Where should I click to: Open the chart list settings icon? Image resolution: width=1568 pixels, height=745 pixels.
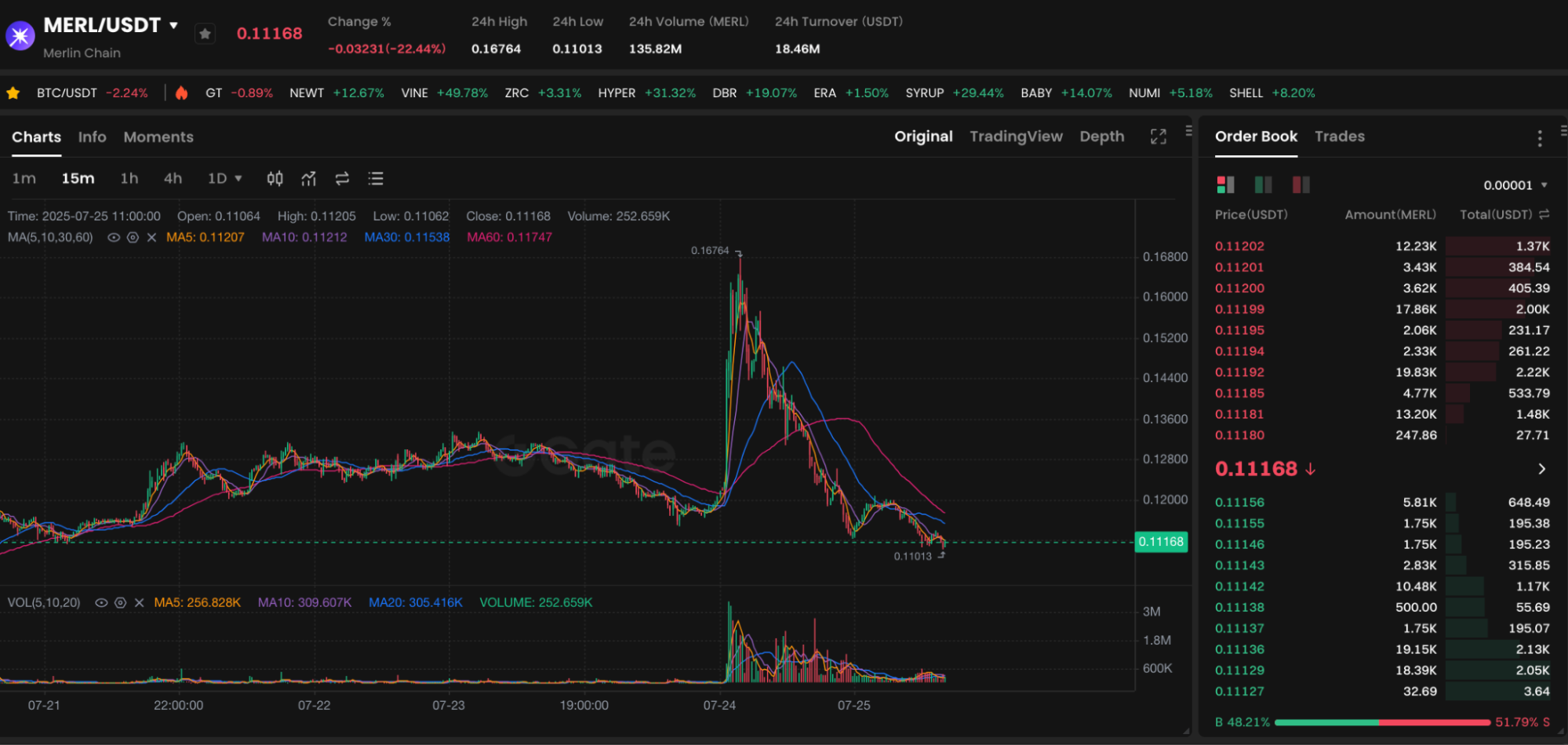point(376,179)
